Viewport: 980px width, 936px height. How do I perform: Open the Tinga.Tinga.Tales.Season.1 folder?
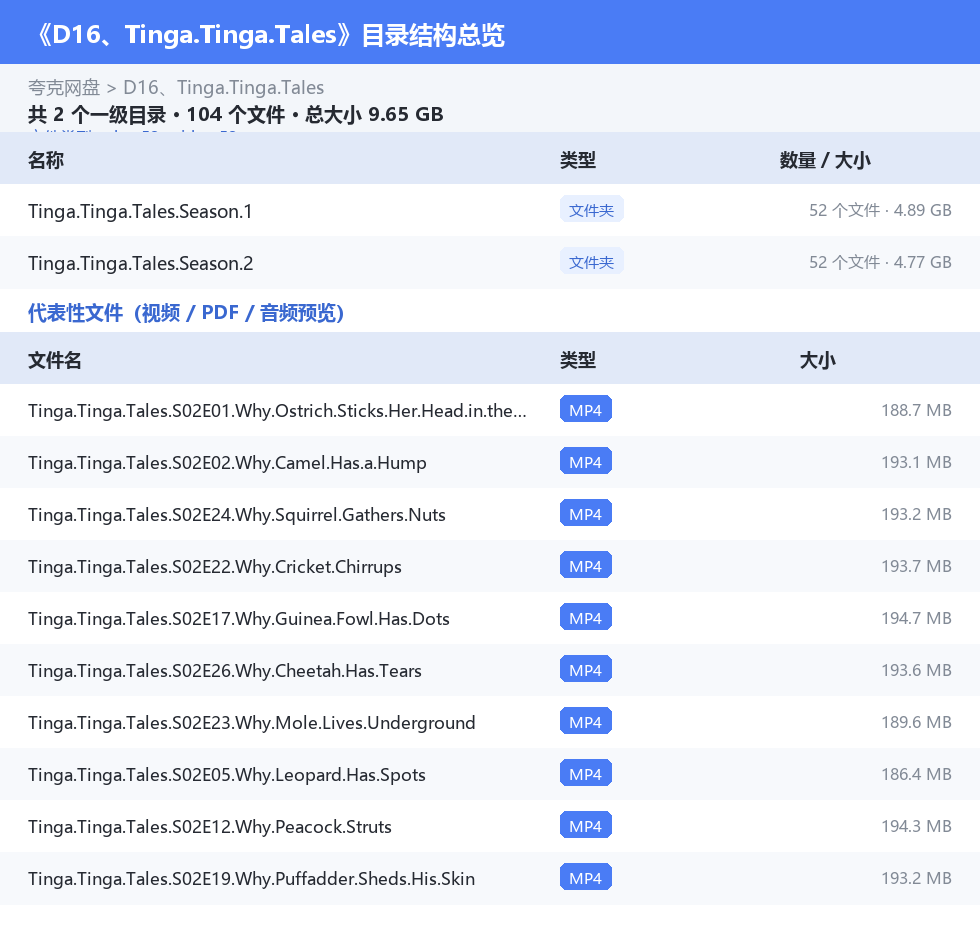140,211
